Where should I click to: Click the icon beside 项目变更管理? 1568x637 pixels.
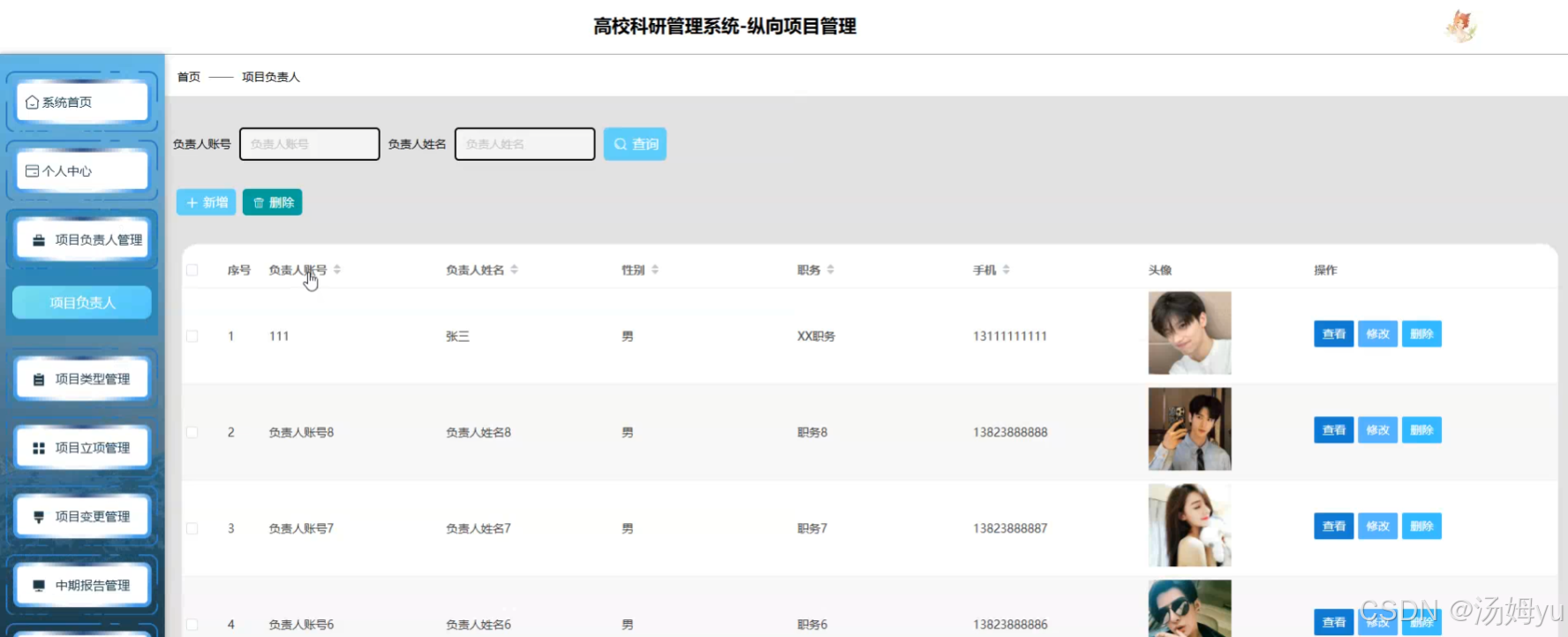[39, 518]
